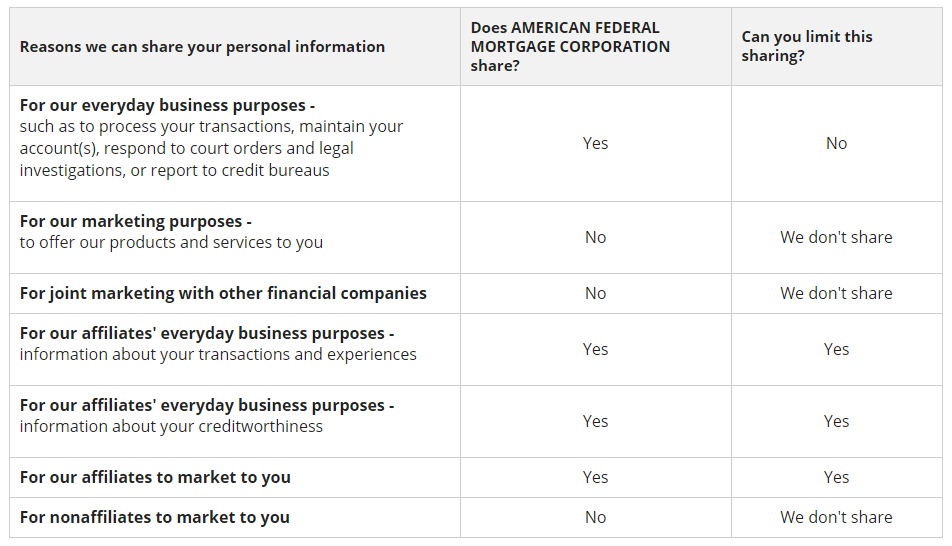Click the 'Can you limit this sharing?' header
This screenshot has height=546, width=952.
point(807,47)
